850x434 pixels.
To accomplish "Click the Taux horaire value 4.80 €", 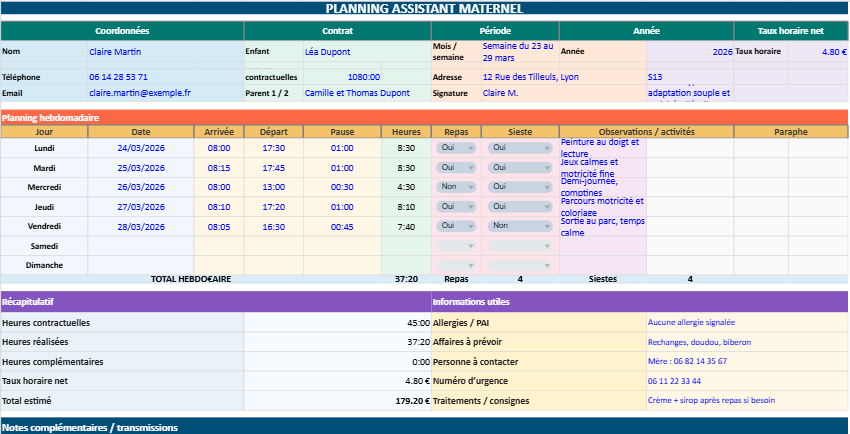I will click(x=818, y=52).
